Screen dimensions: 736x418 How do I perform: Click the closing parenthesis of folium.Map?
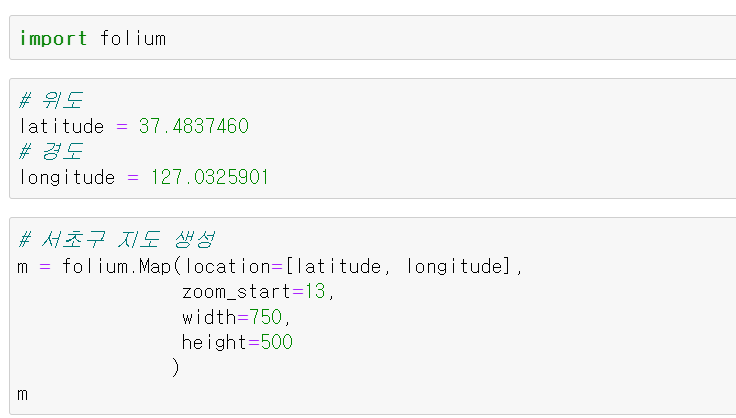pos(175,368)
